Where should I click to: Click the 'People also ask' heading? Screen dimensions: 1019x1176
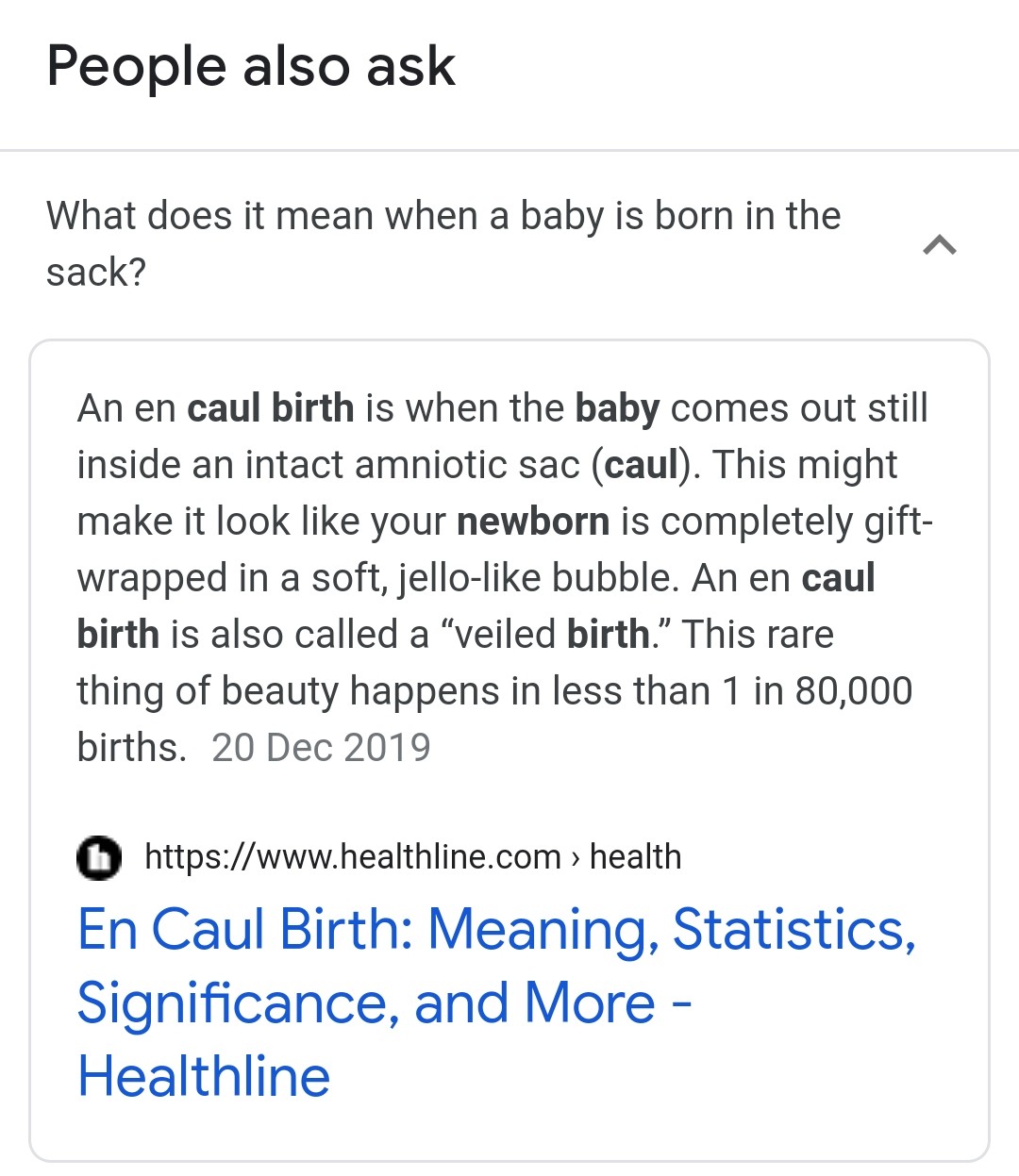[x=251, y=67]
